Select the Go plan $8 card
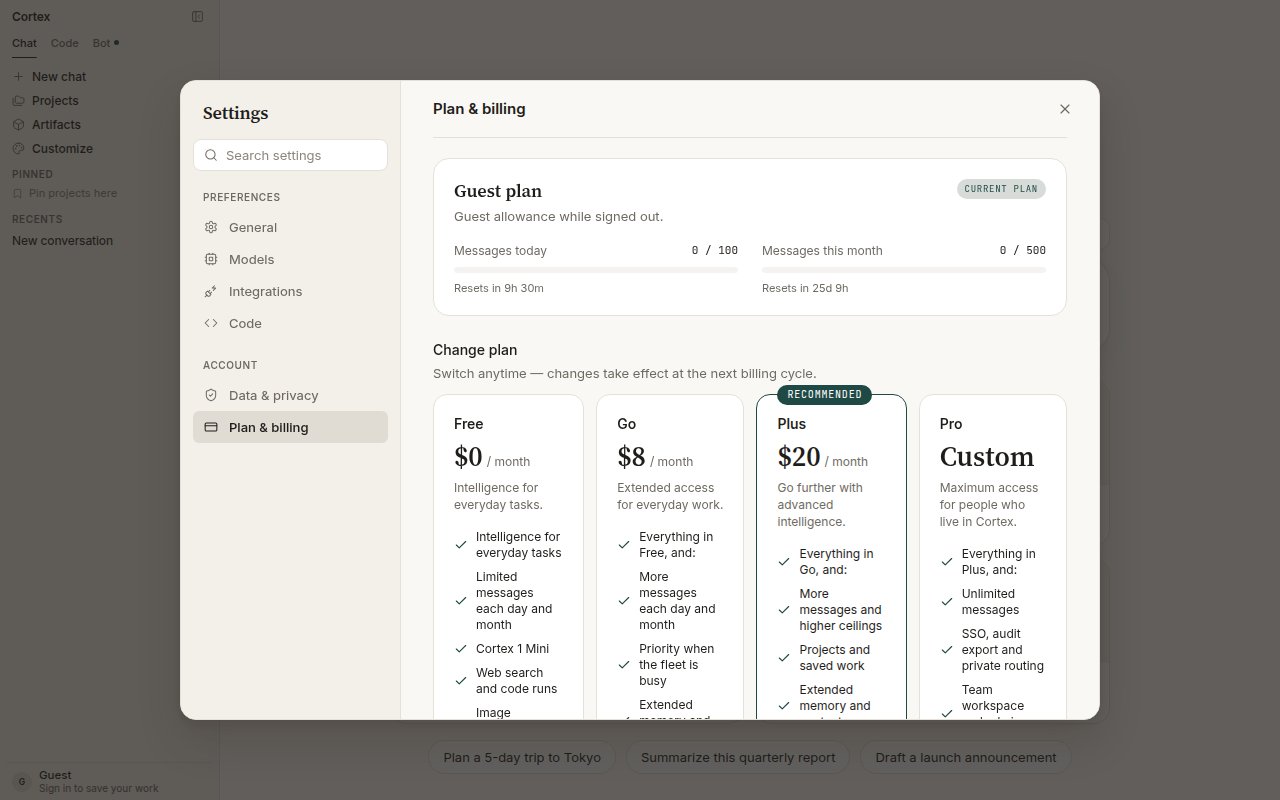 click(x=670, y=557)
